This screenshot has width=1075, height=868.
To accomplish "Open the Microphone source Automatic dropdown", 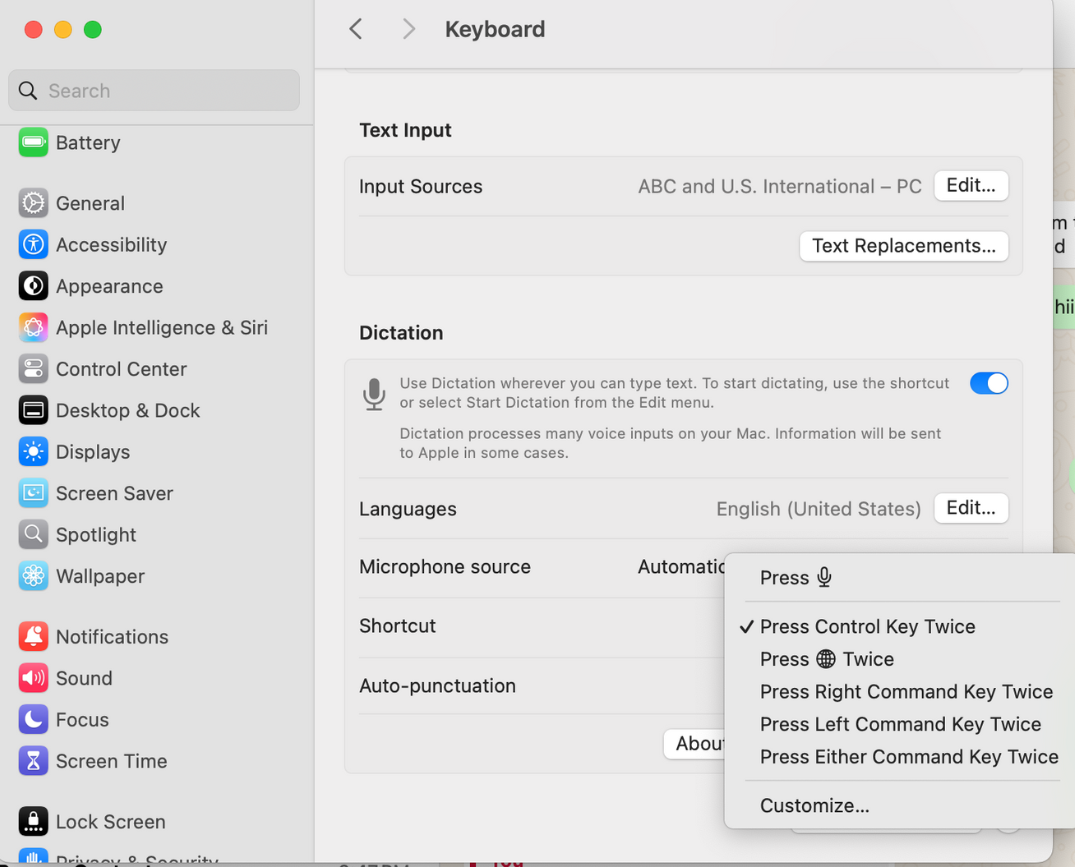I will pyautogui.click(x=681, y=567).
